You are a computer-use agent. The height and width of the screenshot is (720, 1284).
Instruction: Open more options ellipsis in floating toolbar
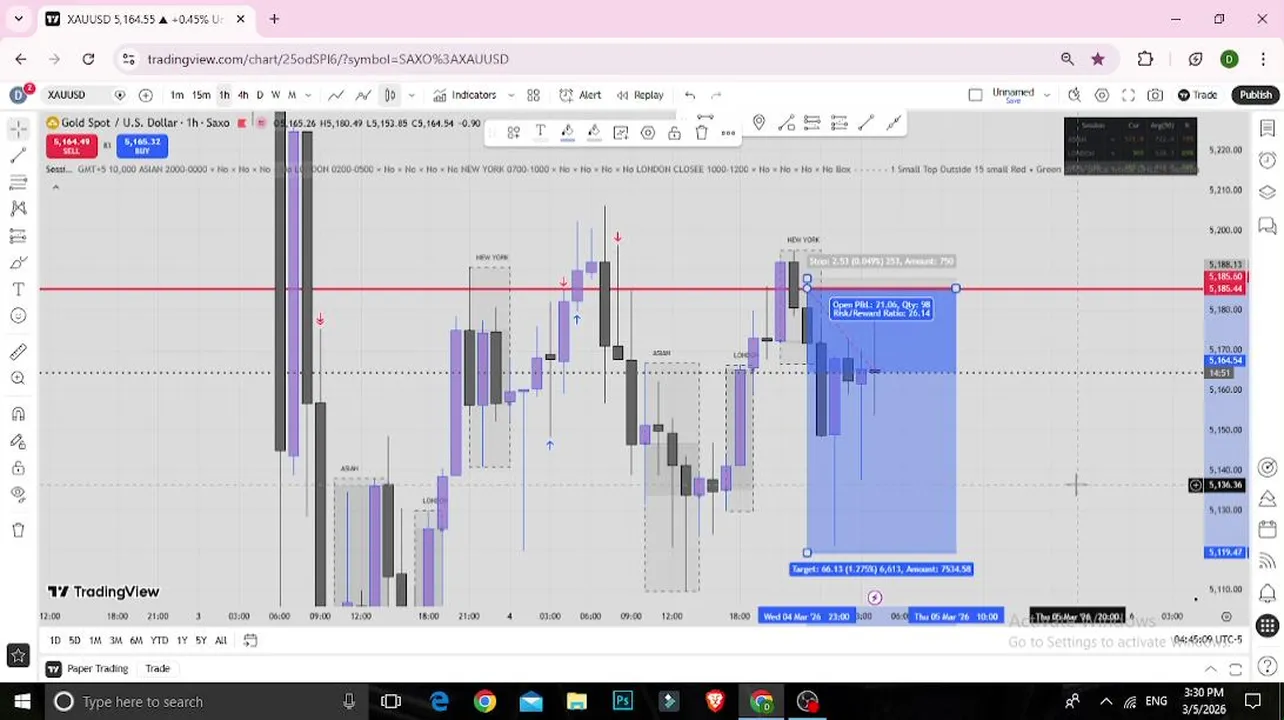tap(728, 132)
